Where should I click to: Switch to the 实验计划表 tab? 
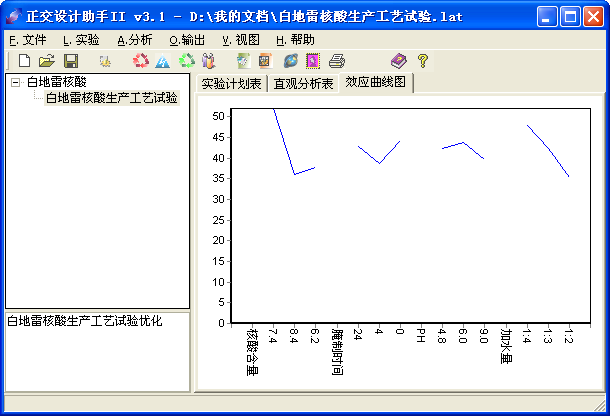coord(231,84)
